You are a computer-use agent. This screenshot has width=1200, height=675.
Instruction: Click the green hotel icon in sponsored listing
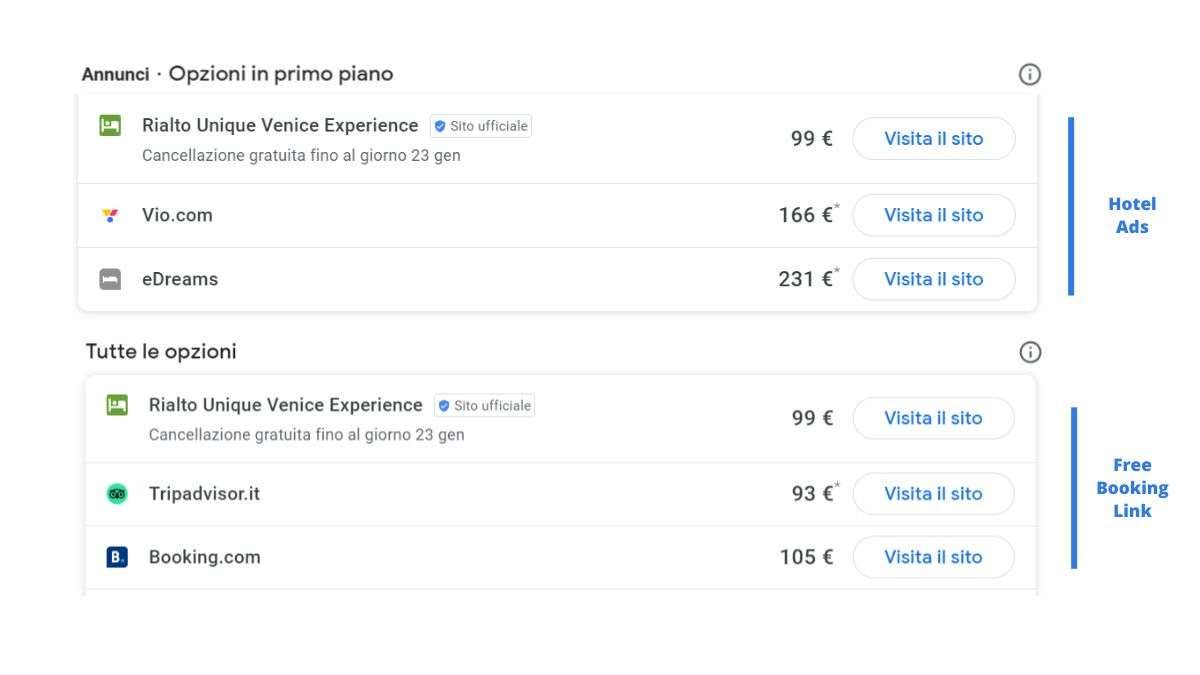(110, 126)
